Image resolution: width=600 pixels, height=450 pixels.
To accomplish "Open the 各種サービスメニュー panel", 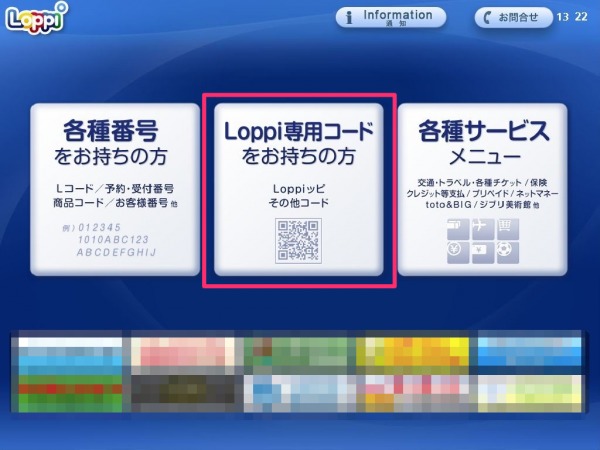I will click(x=482, y=189).
